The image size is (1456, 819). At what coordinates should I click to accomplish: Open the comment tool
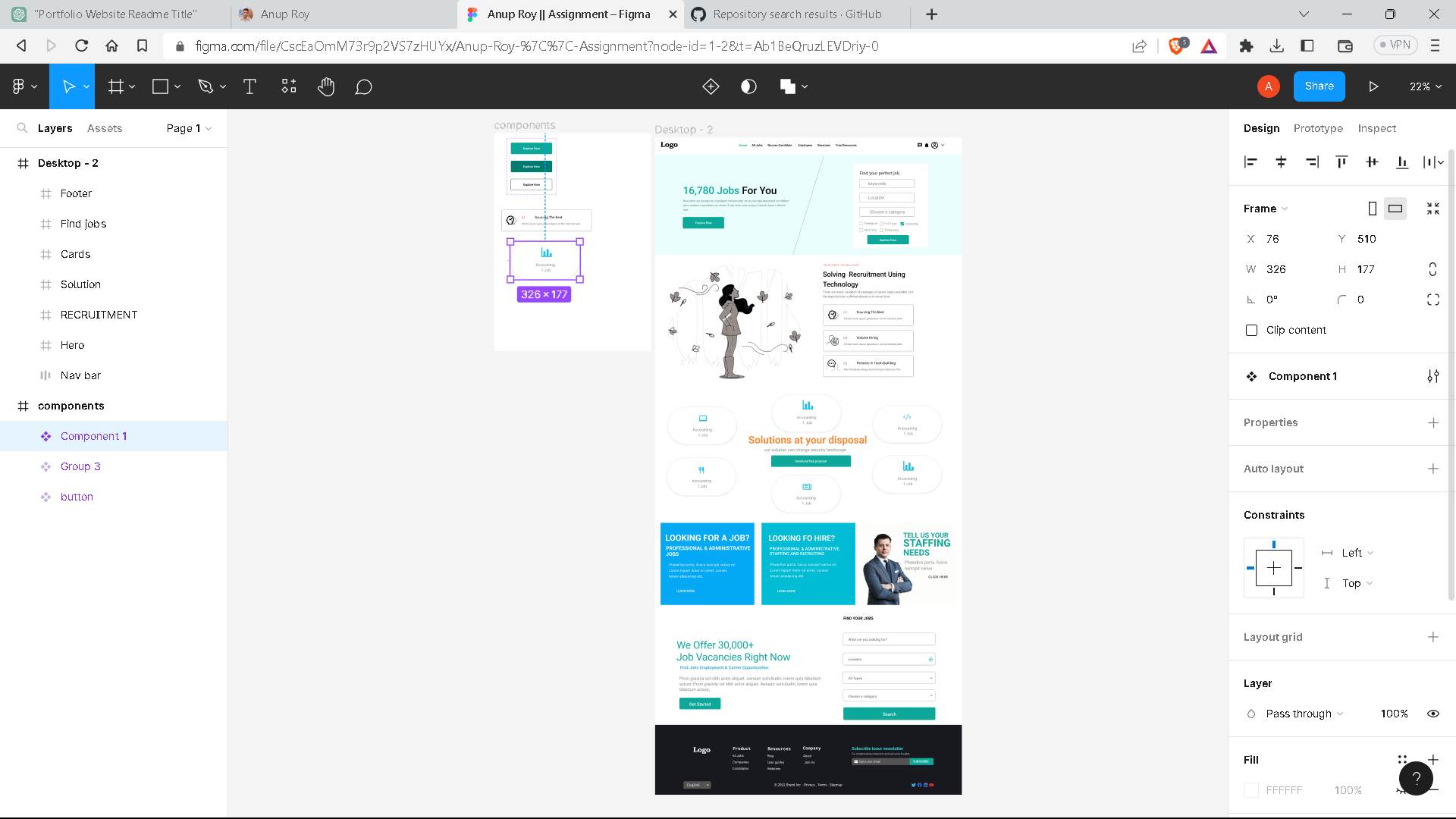(x=363, y=86)
